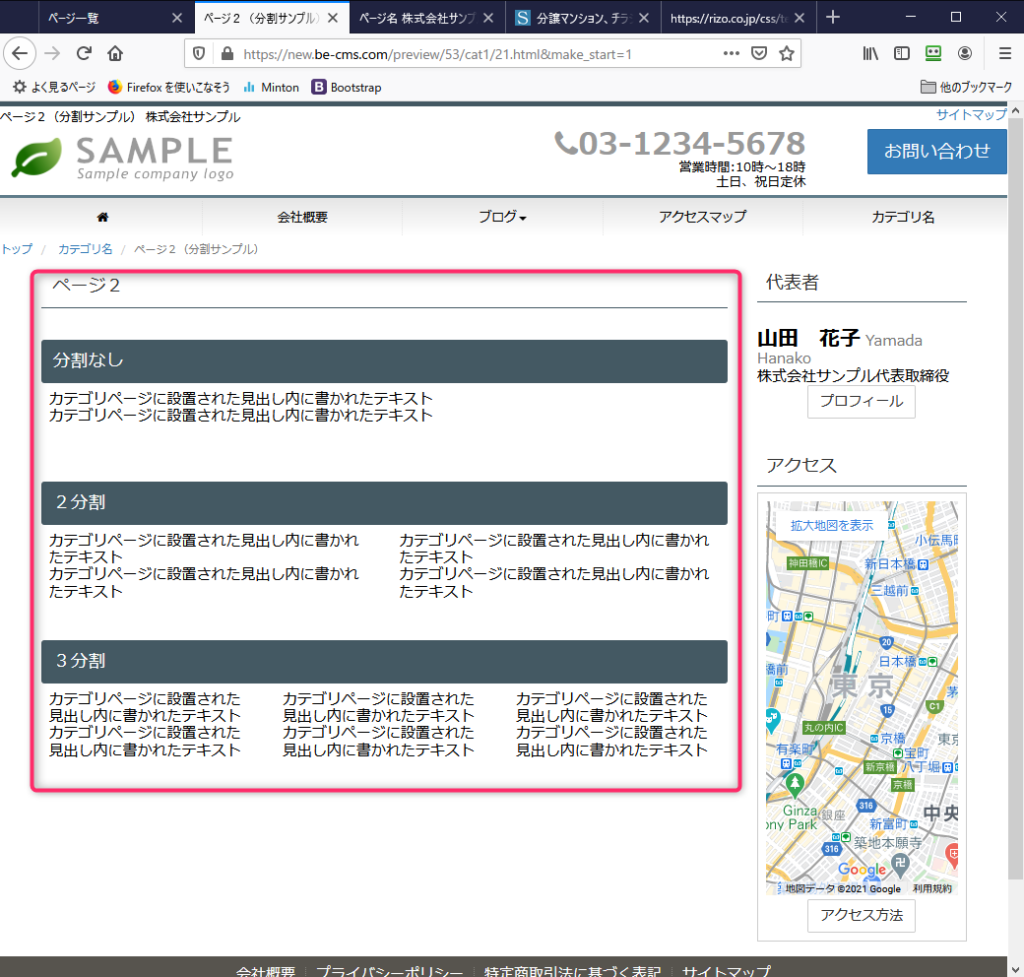Click the Firefox home icon
The height and width of the screenshot is (977, 1024).
click(115, 54)
